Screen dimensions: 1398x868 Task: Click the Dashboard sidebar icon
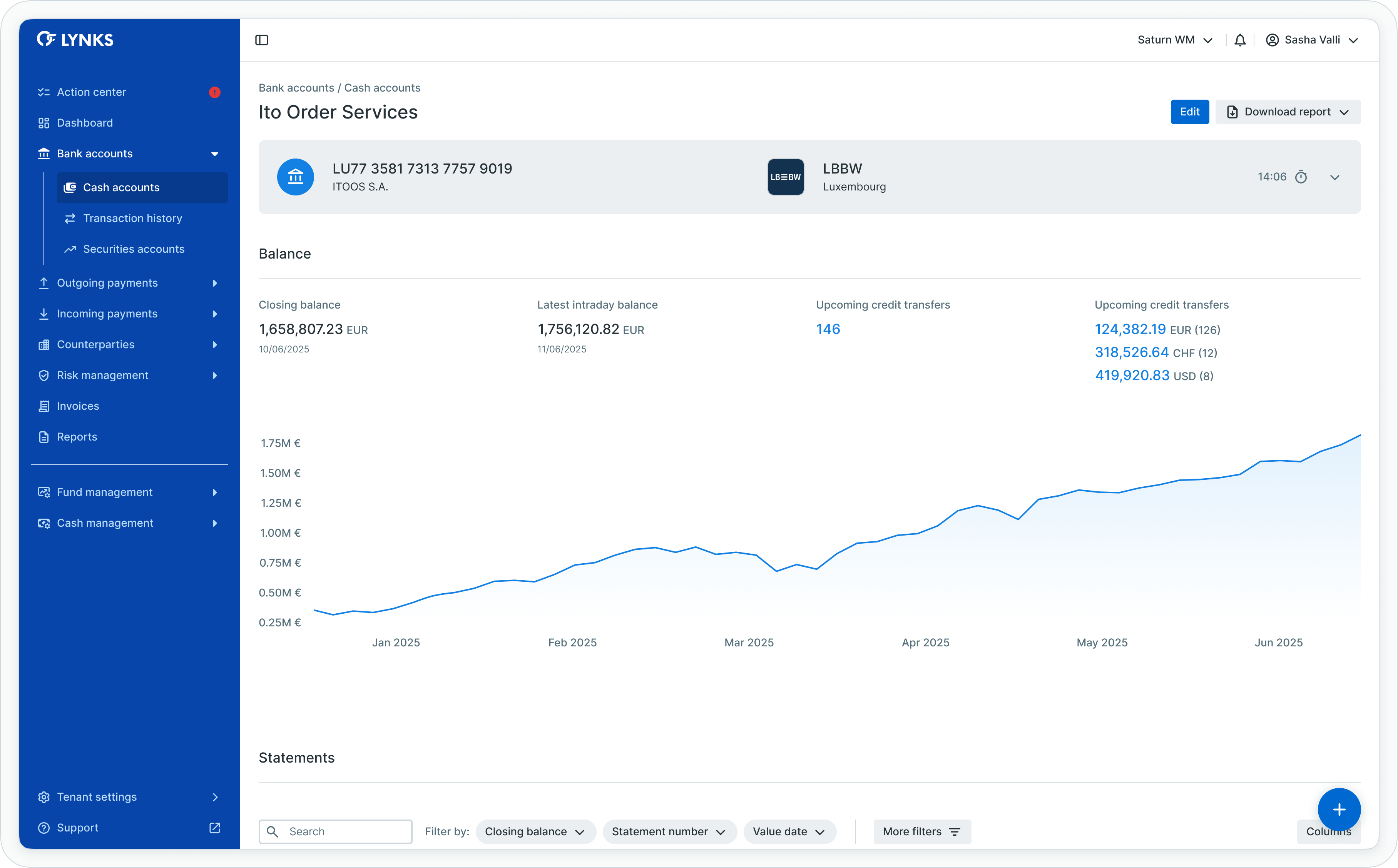pyautogui.click(x=43, y=123)
